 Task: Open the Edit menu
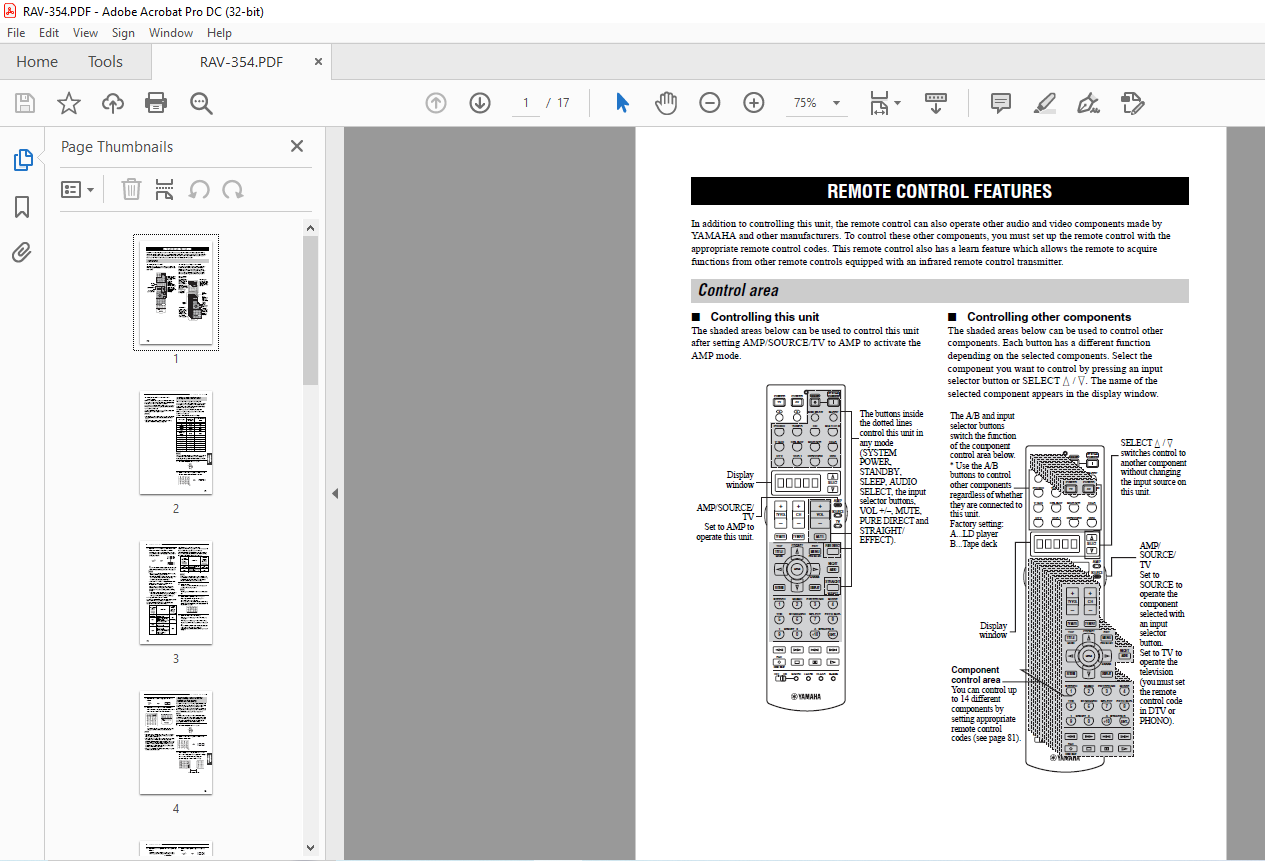pos(49,33)
